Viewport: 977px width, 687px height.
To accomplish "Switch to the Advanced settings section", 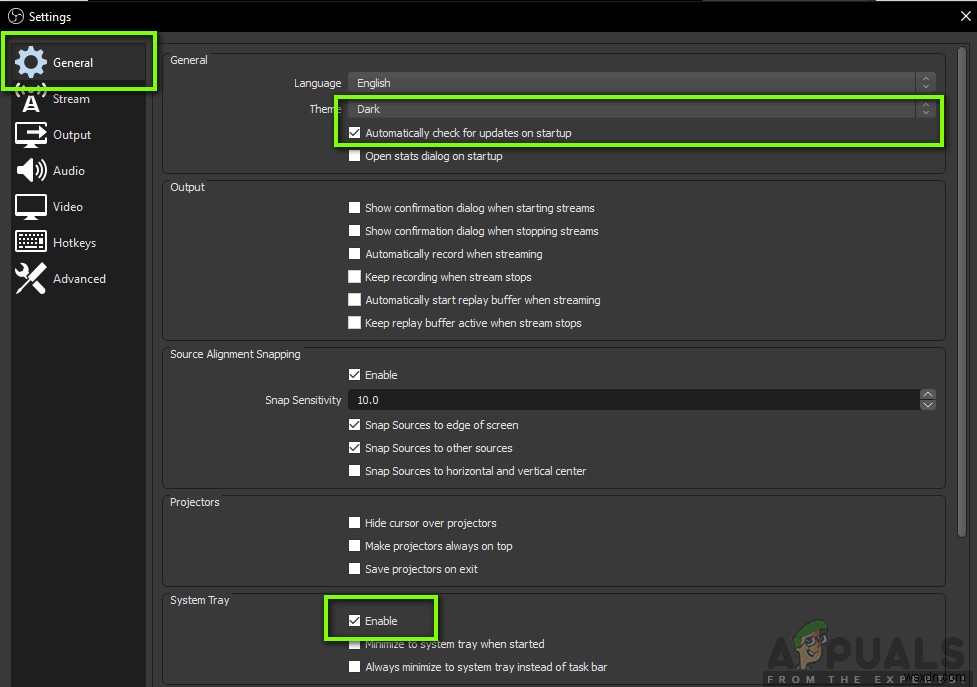I will point(79,278).
